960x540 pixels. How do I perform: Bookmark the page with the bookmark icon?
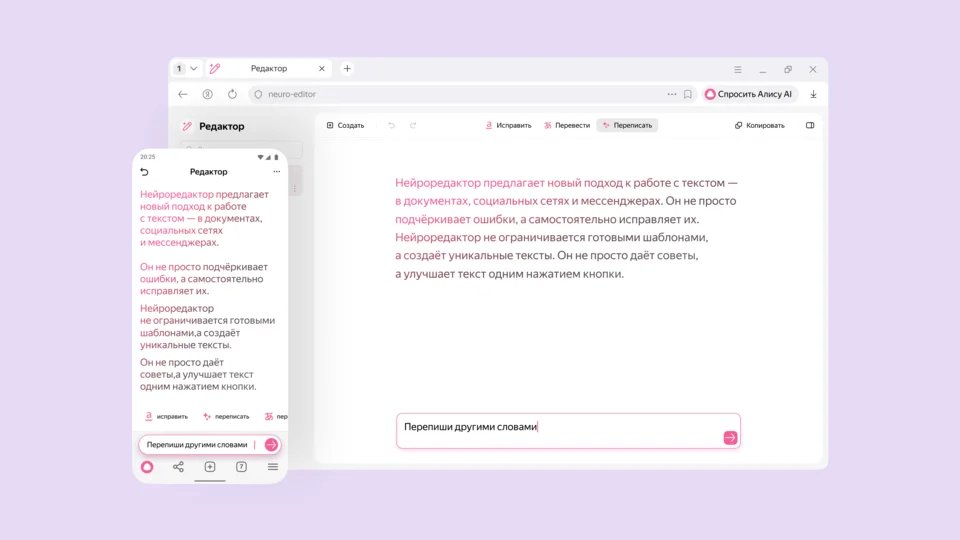click(688, 94)
